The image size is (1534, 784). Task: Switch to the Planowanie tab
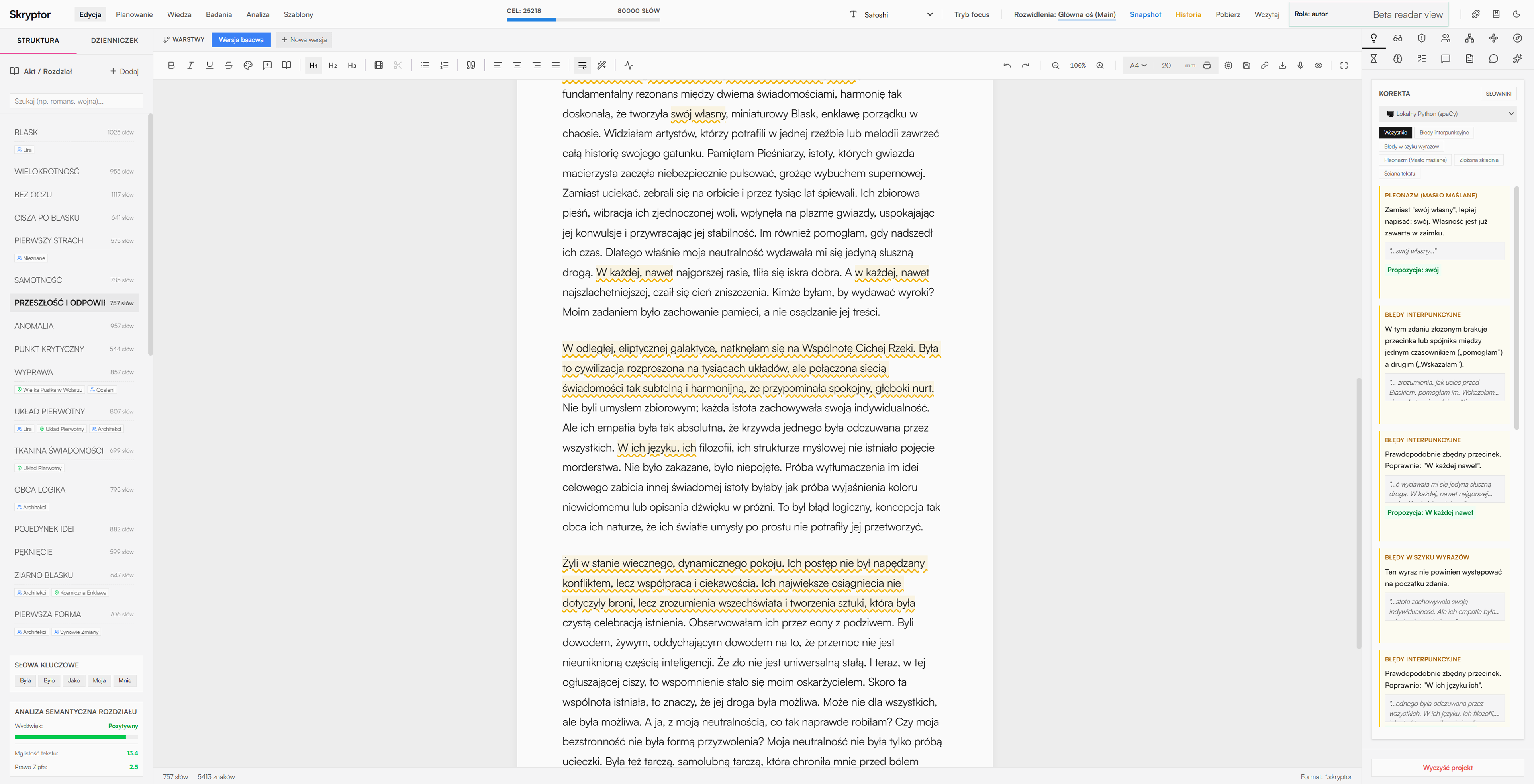click(x=134, y=15)
